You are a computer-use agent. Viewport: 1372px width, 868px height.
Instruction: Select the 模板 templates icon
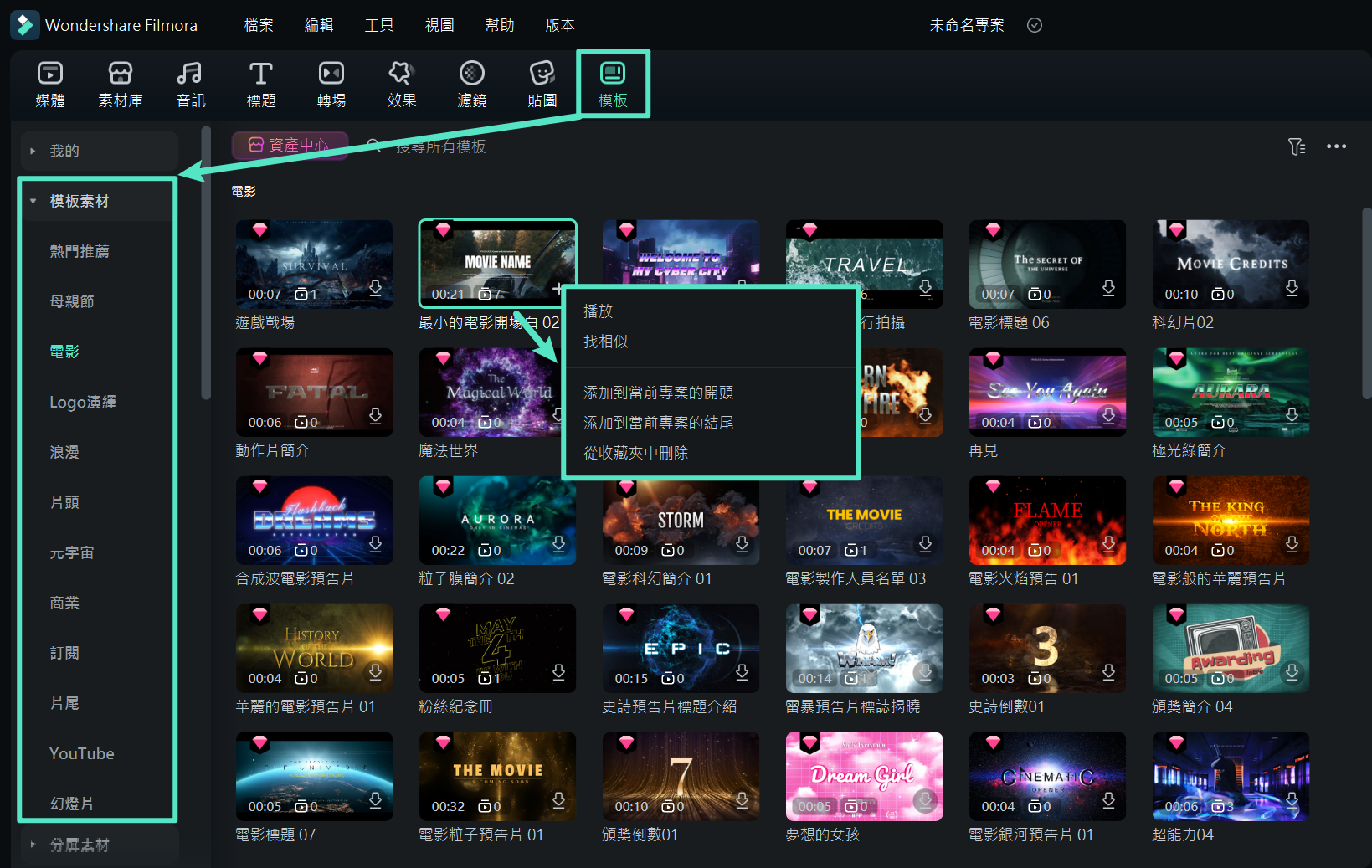coord(613,74)
